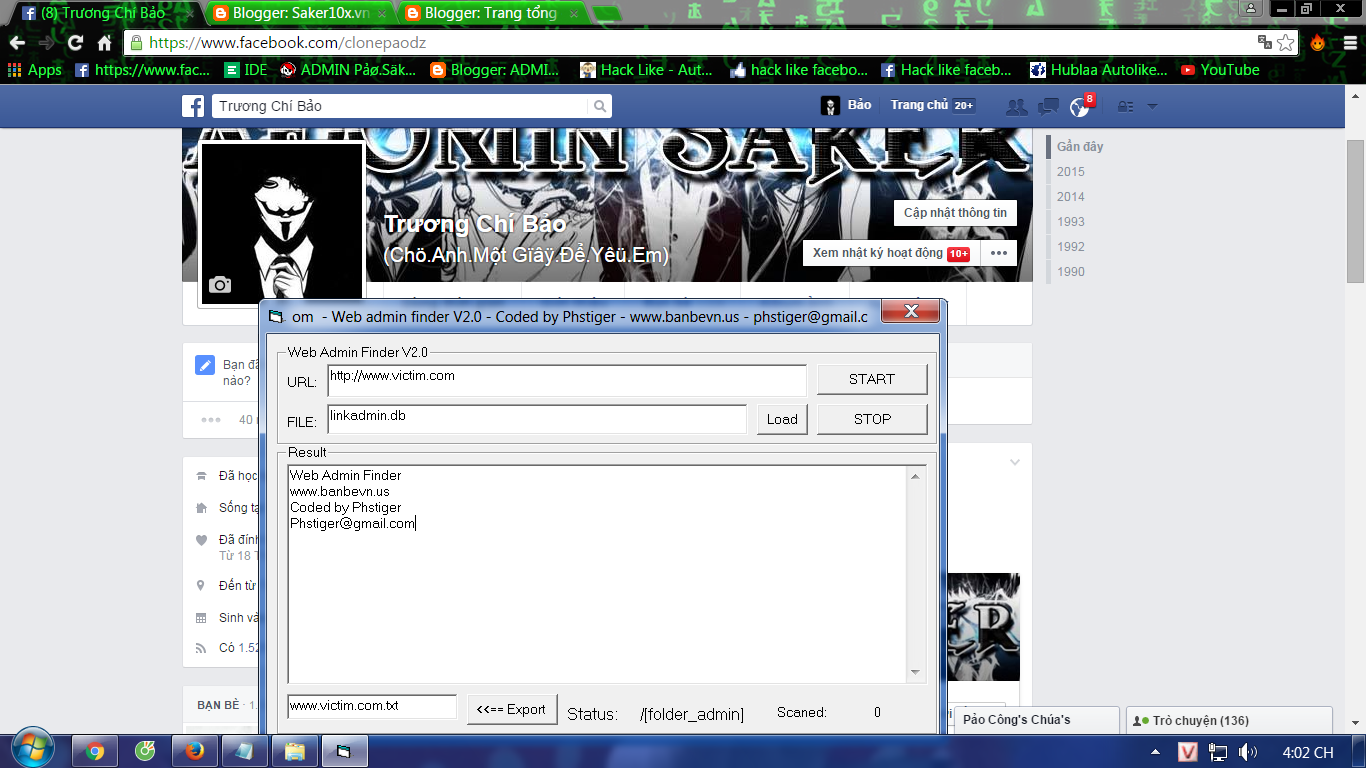Open the IDE bookmark
Screen dimensions: 1366x768
click(x=246, y=70)
